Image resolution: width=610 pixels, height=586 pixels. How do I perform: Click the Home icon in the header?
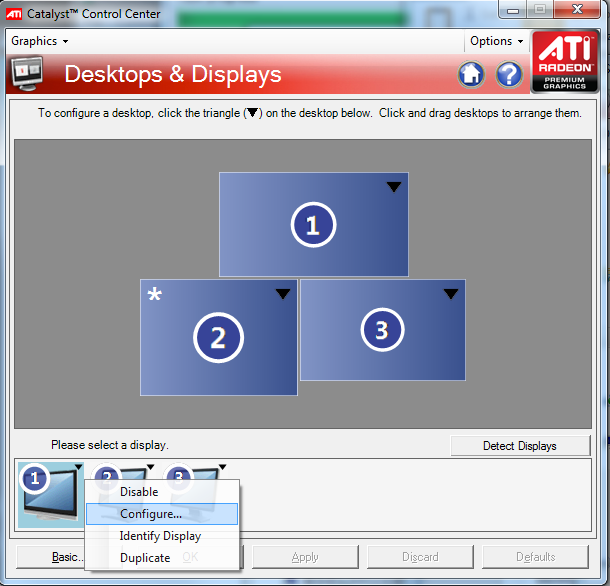(x=471, y=74)
